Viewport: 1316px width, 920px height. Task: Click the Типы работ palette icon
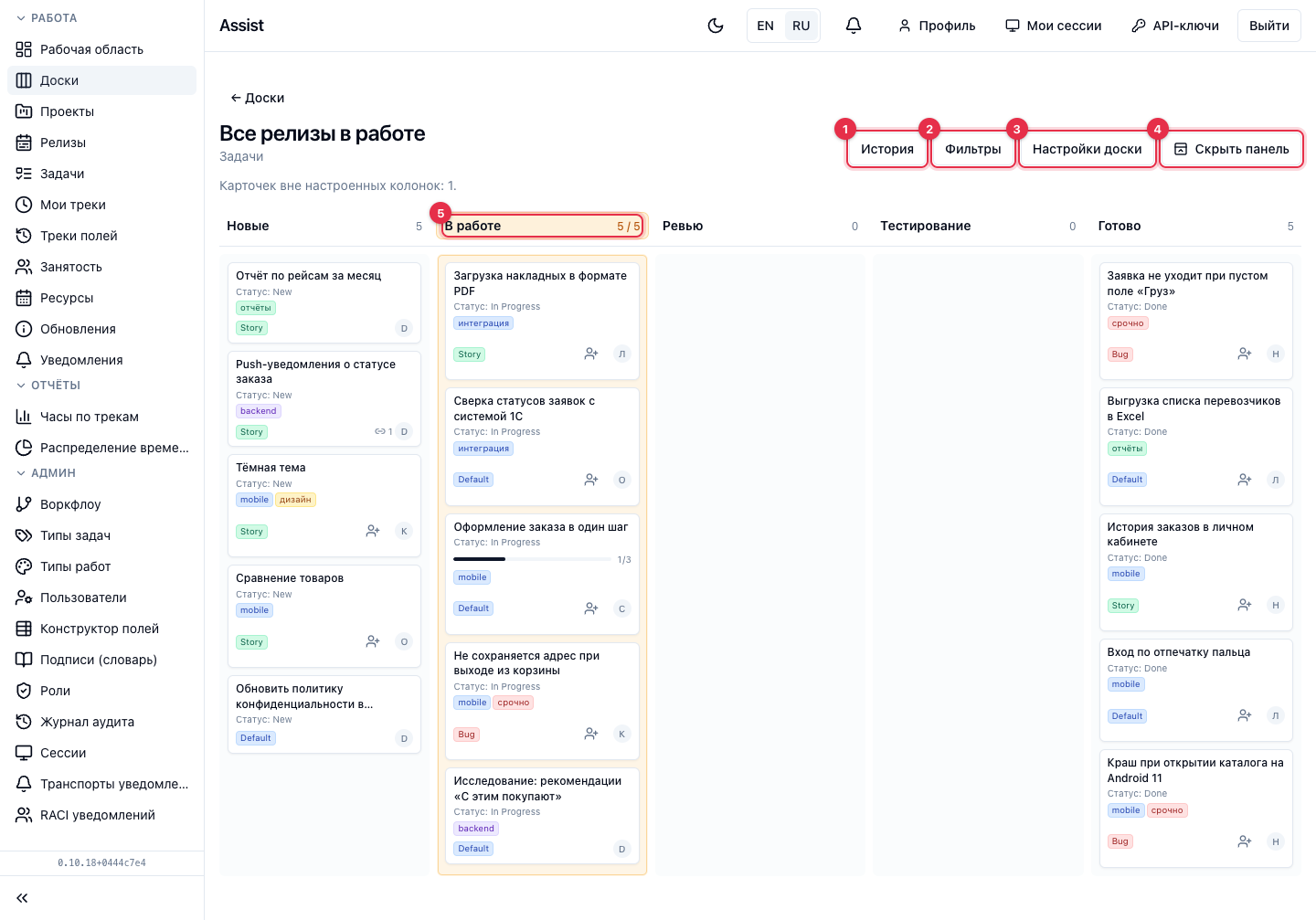coord(24,566)
